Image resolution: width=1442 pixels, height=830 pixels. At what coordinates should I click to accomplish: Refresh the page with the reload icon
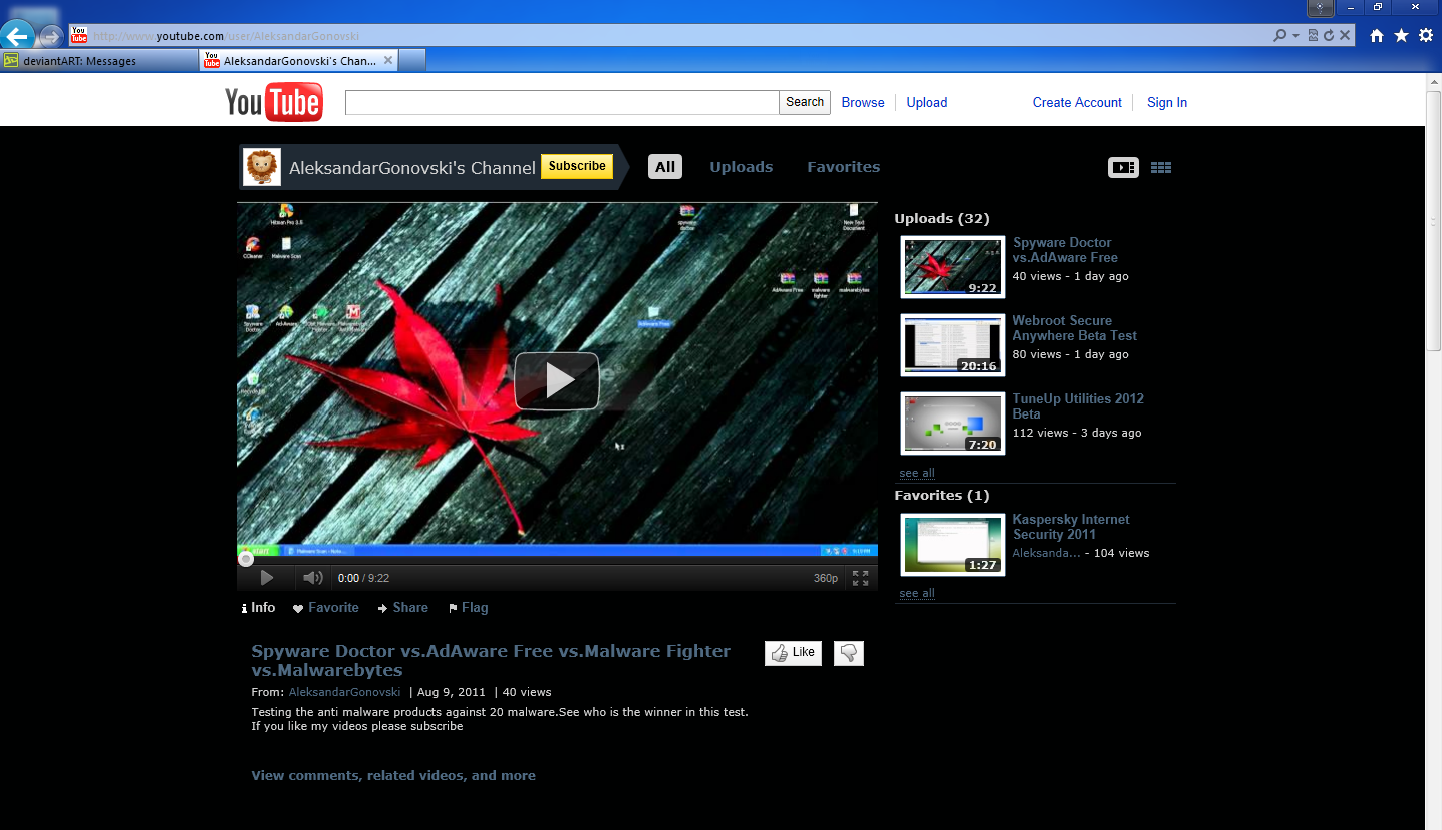pos(1329,35)
